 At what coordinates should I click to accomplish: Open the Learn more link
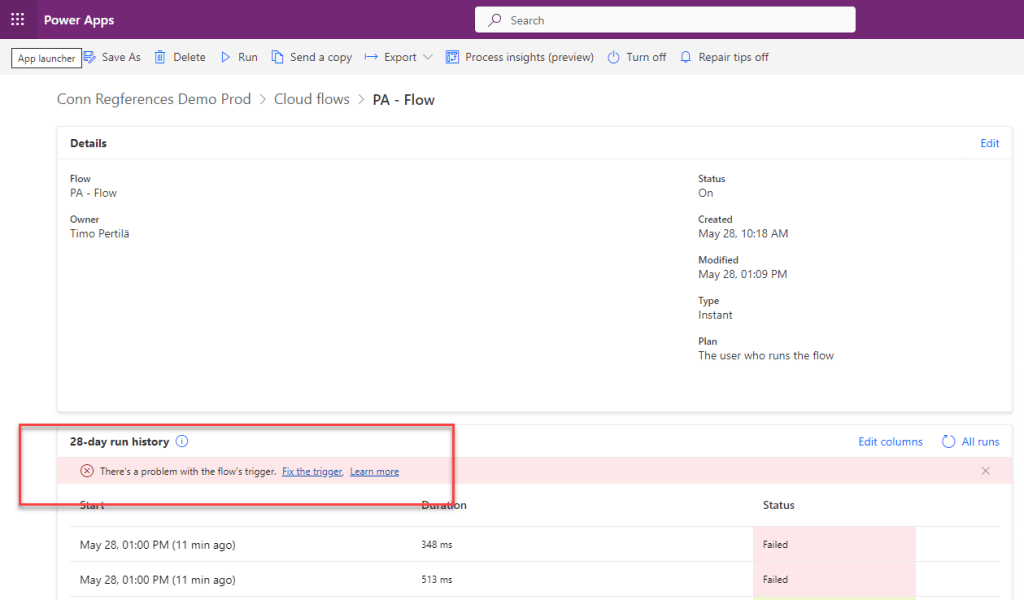374,471
